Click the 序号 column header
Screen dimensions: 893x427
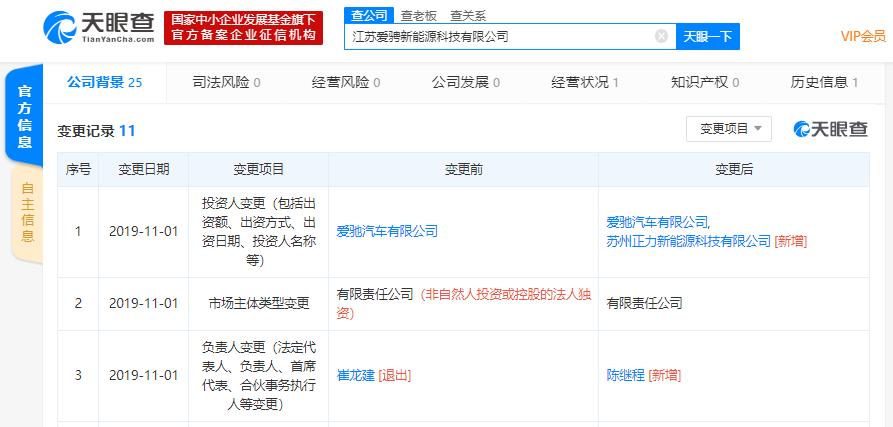[78, 170]
